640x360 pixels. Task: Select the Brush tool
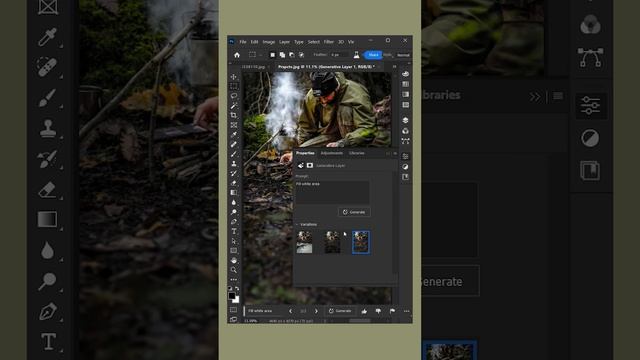pyautogui.click(x=234, y=154)
